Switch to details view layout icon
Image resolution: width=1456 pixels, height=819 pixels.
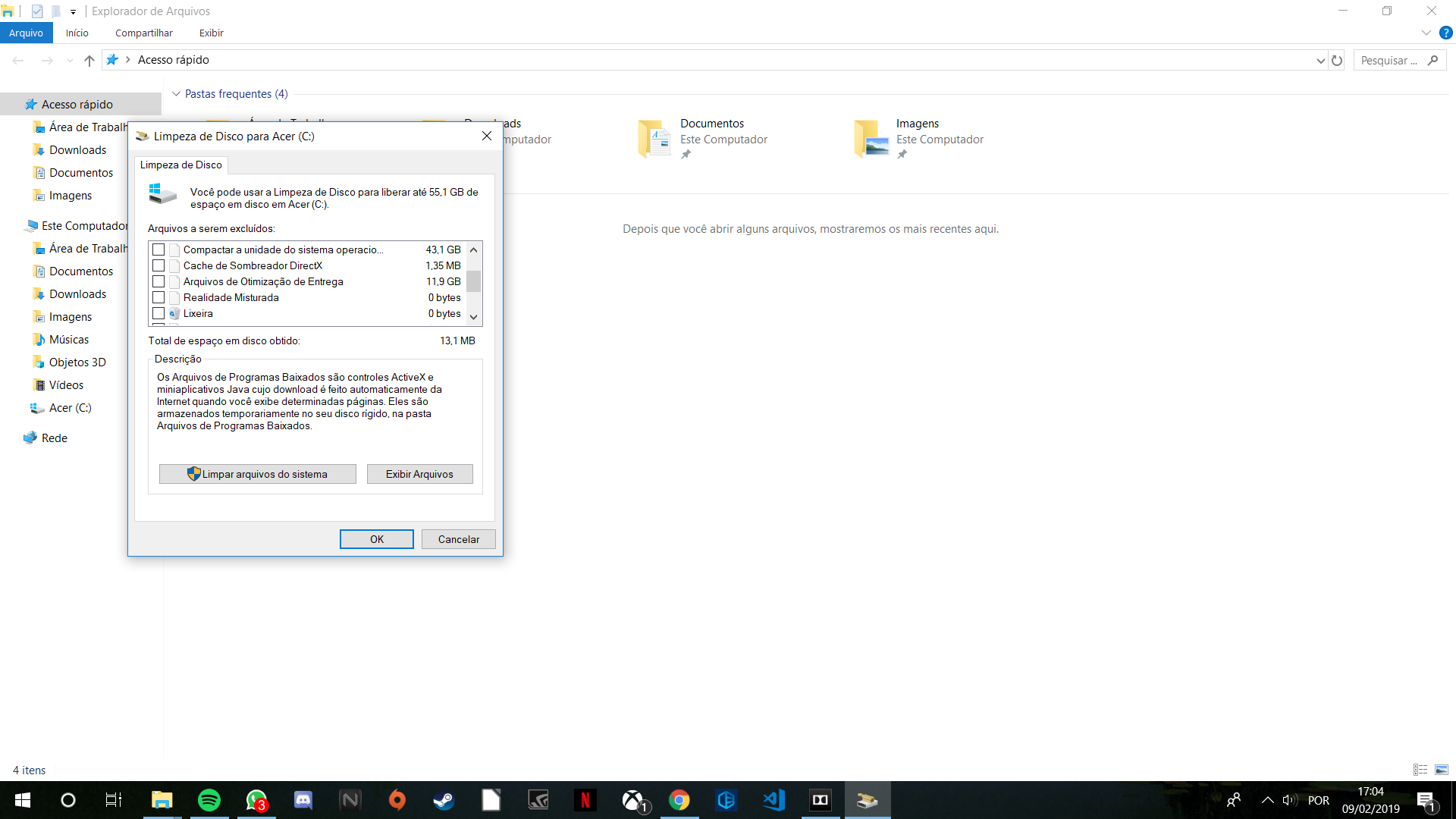(x=1420, y=770)
